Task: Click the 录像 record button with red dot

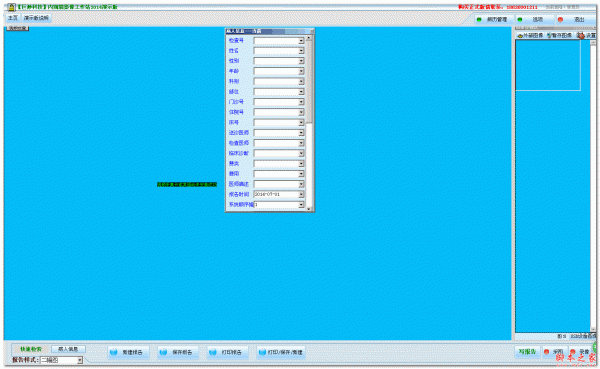Action: (580, 352)
